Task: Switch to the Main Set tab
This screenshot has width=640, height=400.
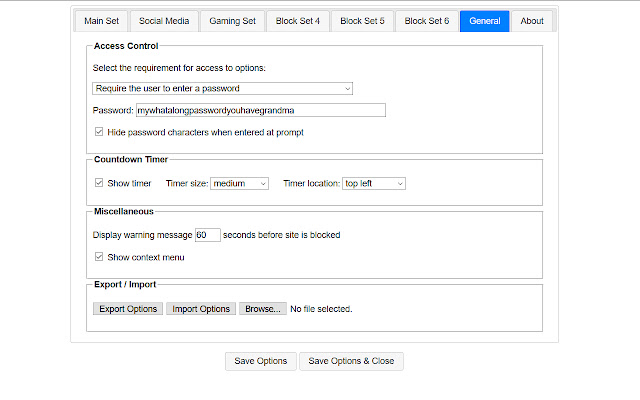Action: coord(106,21)
